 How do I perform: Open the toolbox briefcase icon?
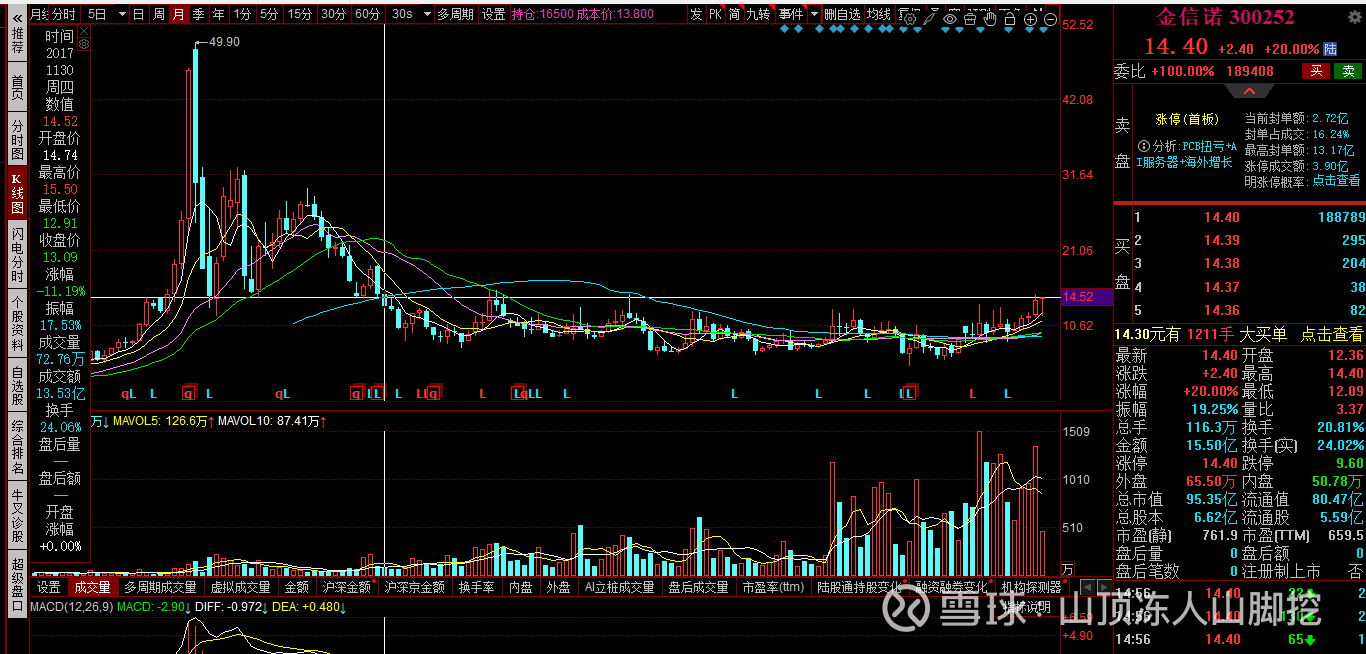[970, 19]
